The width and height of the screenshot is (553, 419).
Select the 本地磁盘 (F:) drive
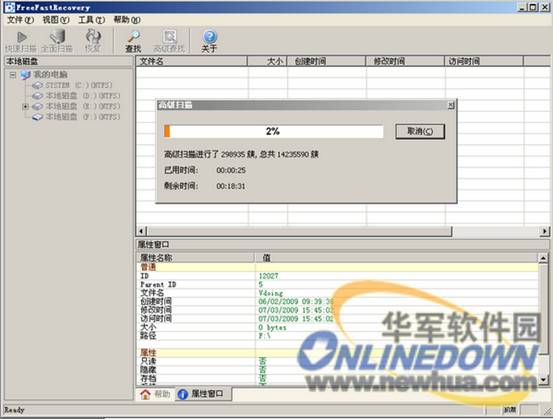pyautogui.click(x=83, y=116)
